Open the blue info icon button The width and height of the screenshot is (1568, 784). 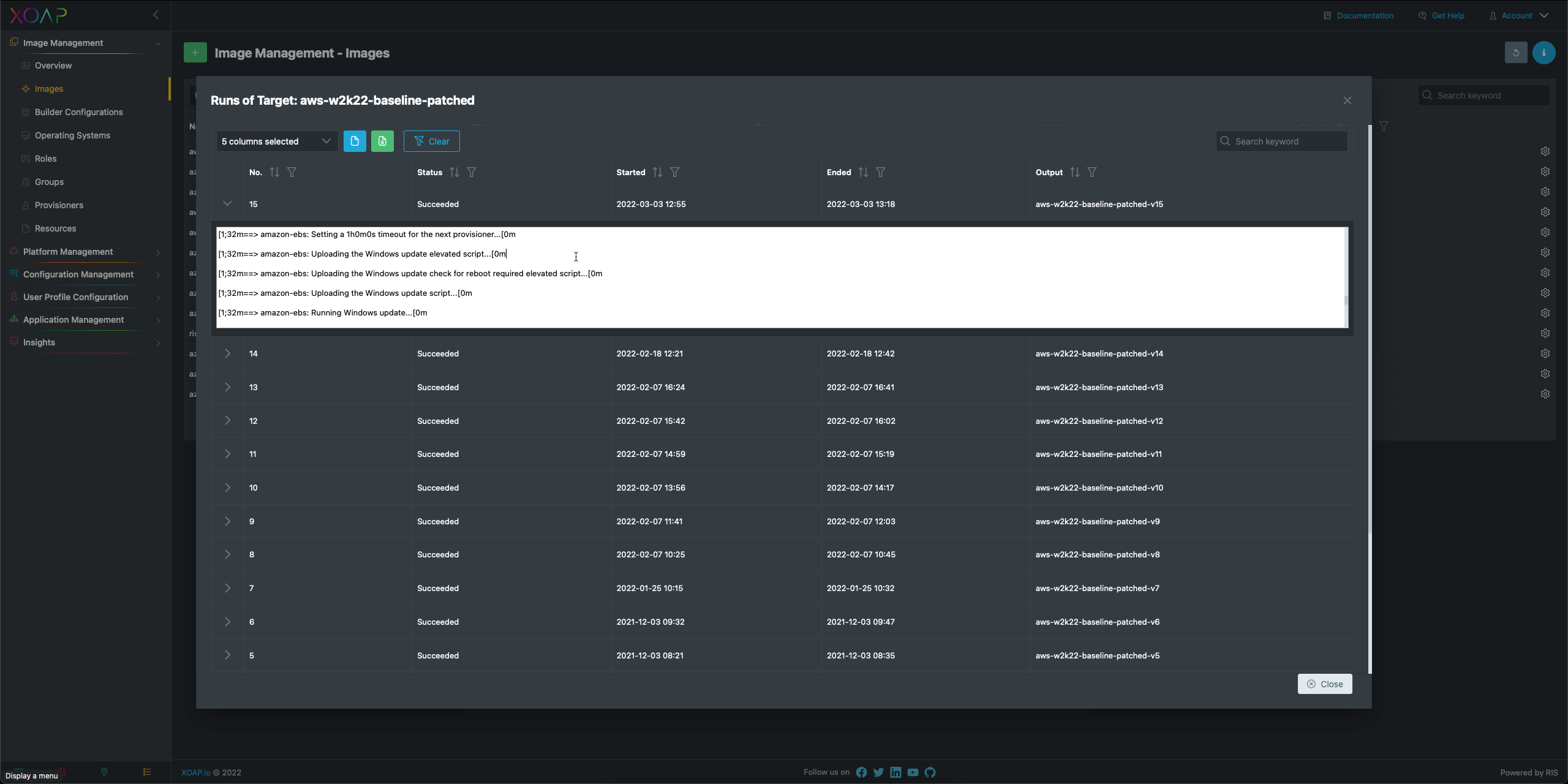click(x=1544, y=53)
